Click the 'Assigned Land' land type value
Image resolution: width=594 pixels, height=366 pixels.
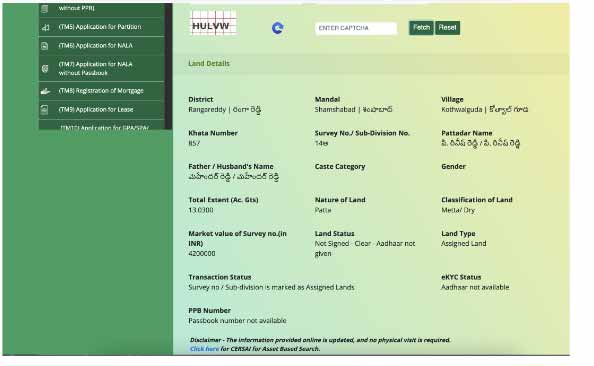pos(464,244)
